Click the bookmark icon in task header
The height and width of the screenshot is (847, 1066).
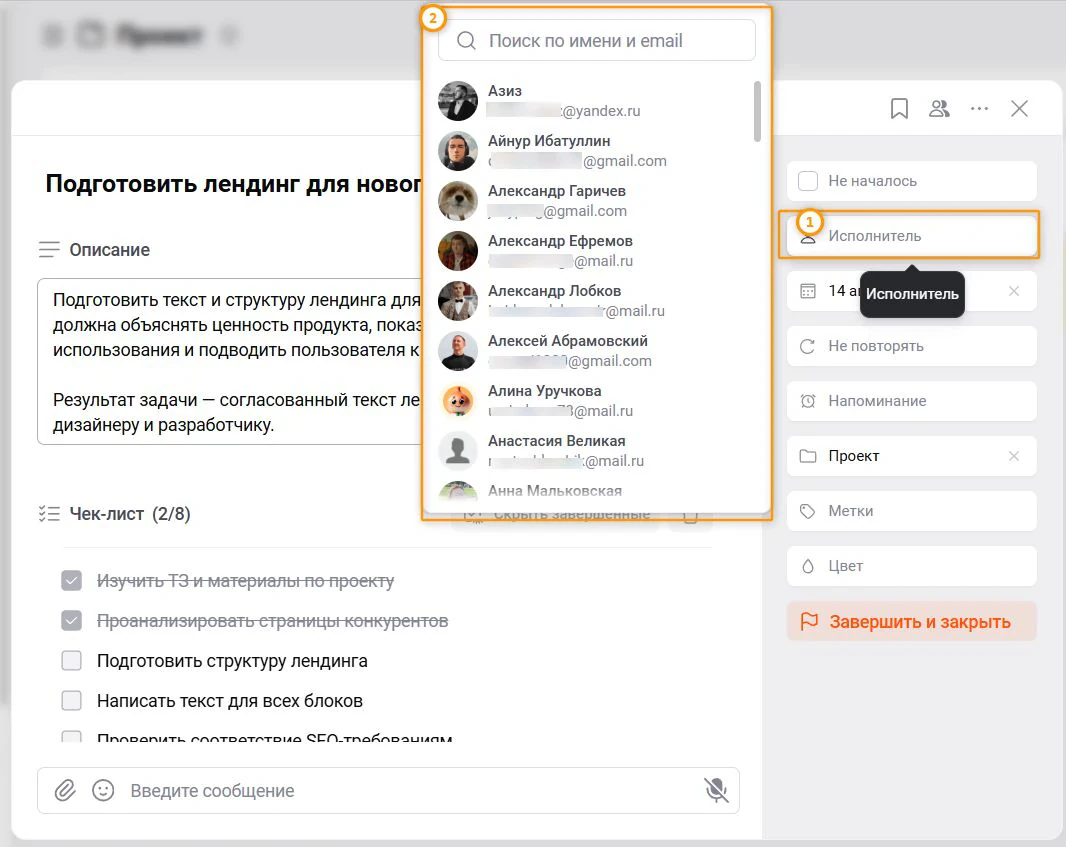click(899, 109)
